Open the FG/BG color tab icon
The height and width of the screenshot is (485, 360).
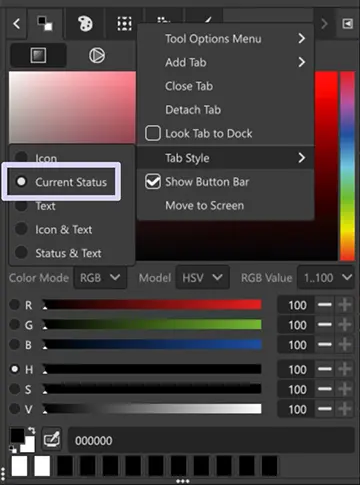coord(45,24)
